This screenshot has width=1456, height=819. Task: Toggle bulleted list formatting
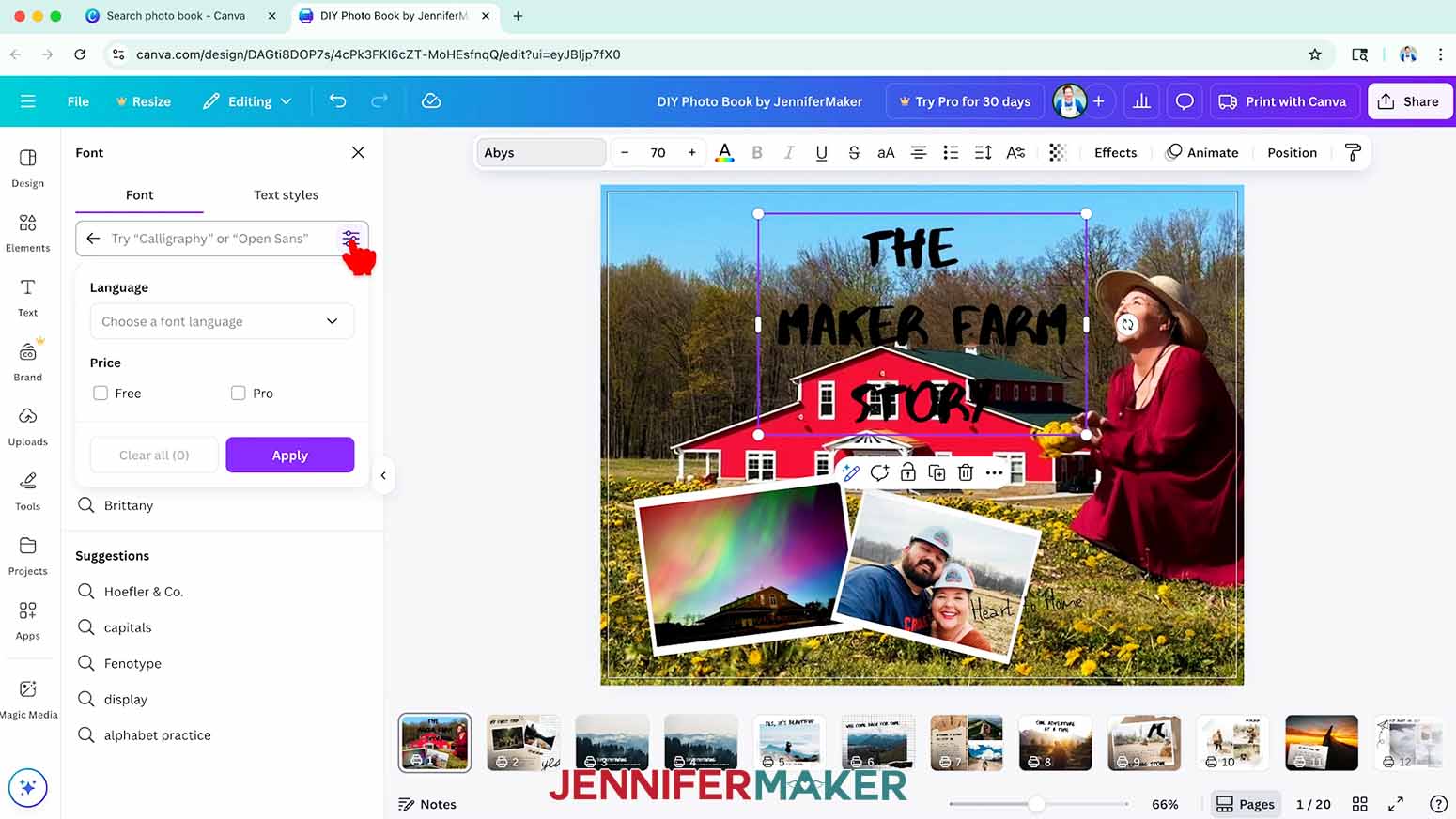[x=951, y=152]
